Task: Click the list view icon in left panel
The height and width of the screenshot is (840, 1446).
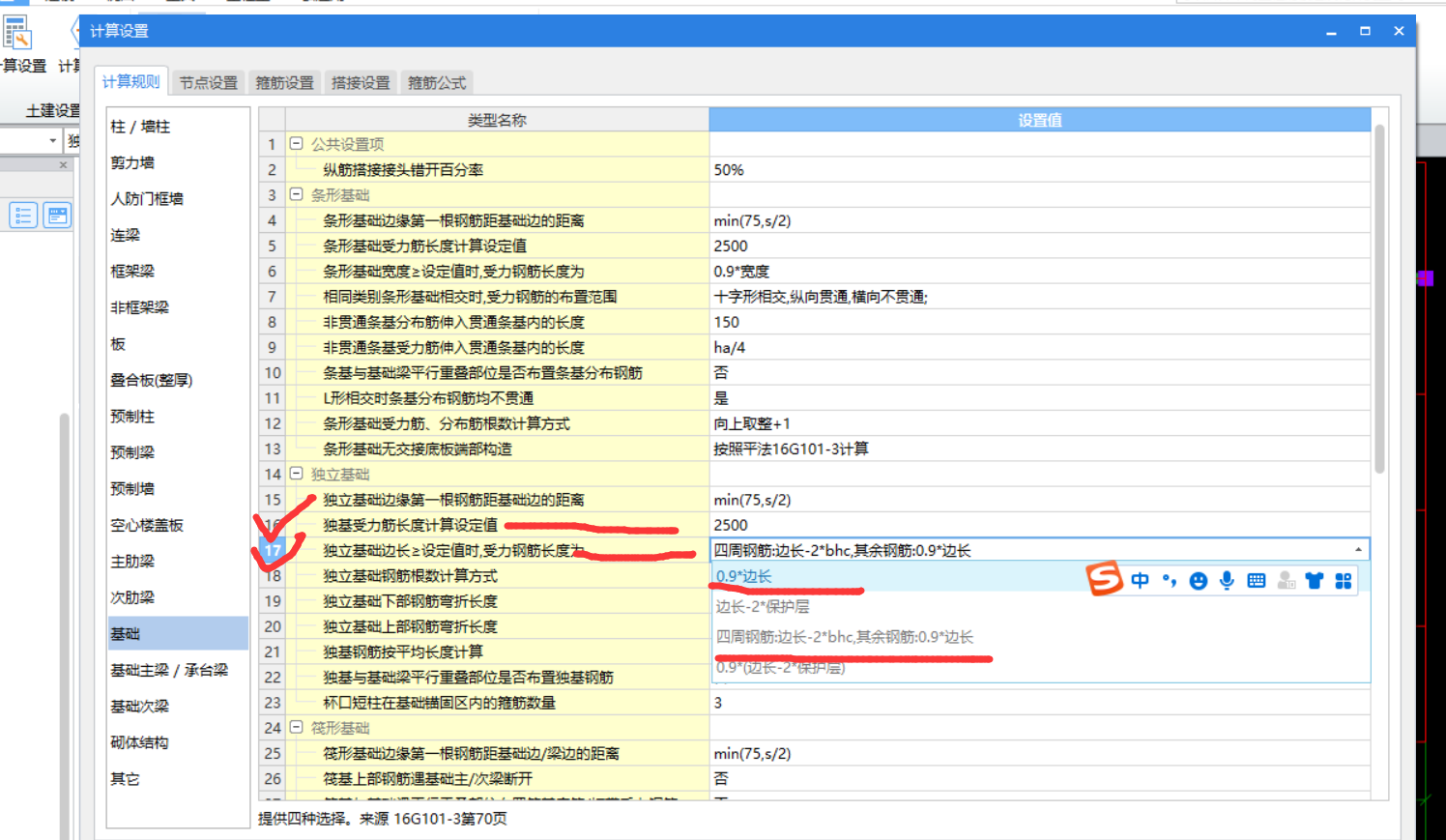Action: [23, 215]
